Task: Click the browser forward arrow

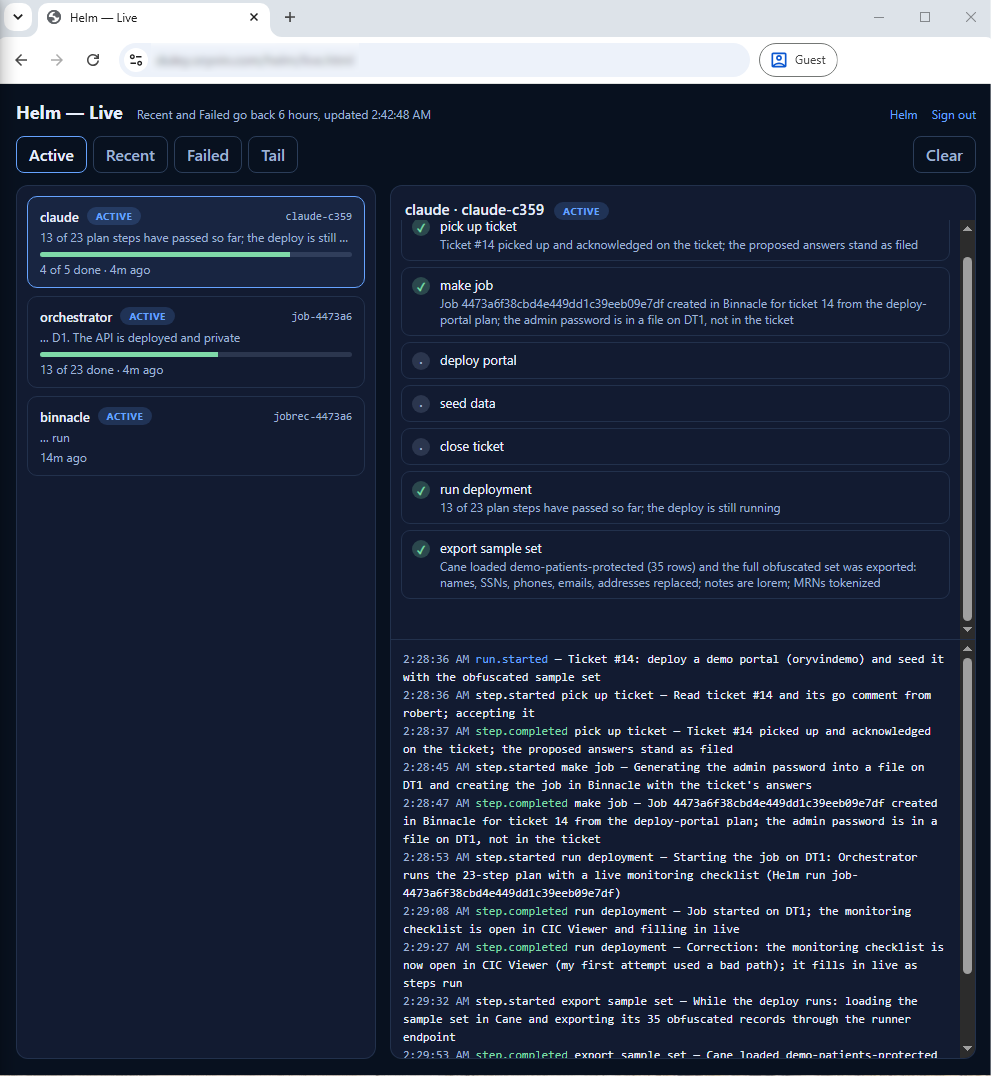Action: pyautogui.click(x=57, y=60)
